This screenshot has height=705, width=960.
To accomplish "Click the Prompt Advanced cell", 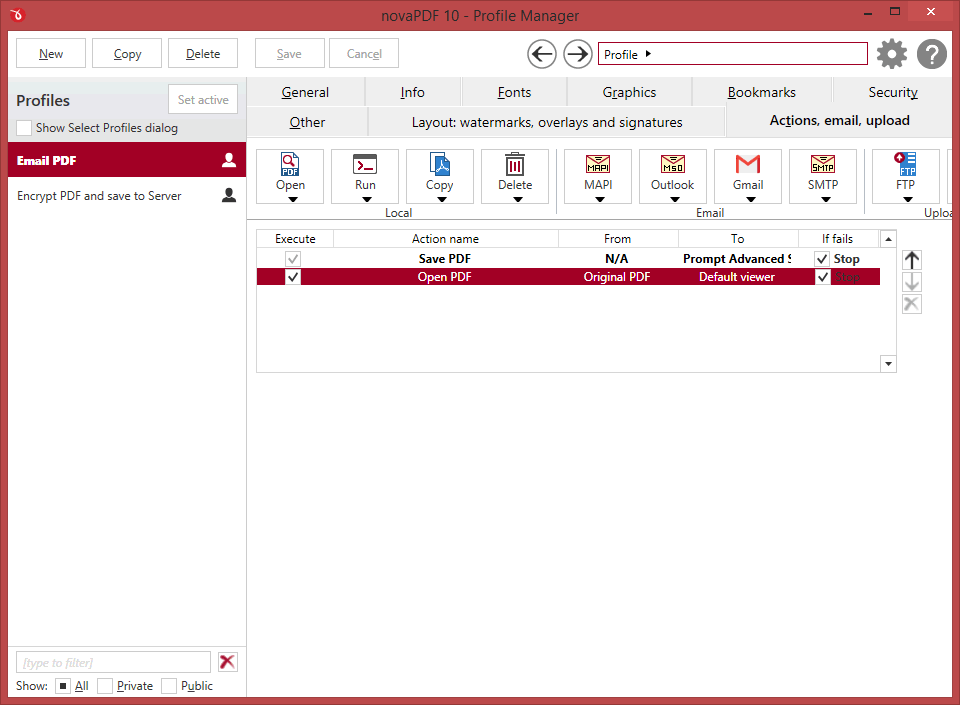I will [x=737, y=259].
